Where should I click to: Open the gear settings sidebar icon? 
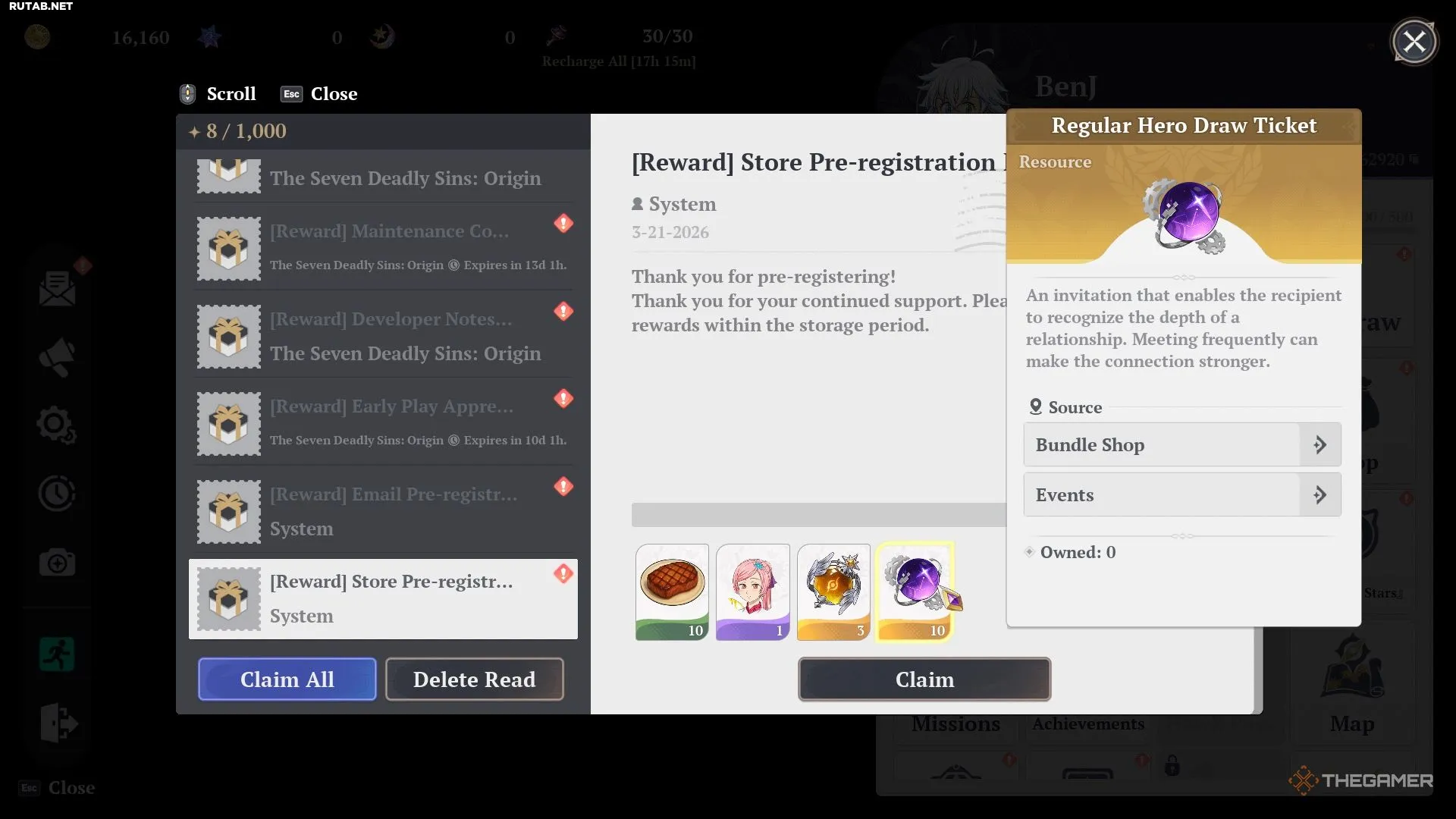pos(56,425)
